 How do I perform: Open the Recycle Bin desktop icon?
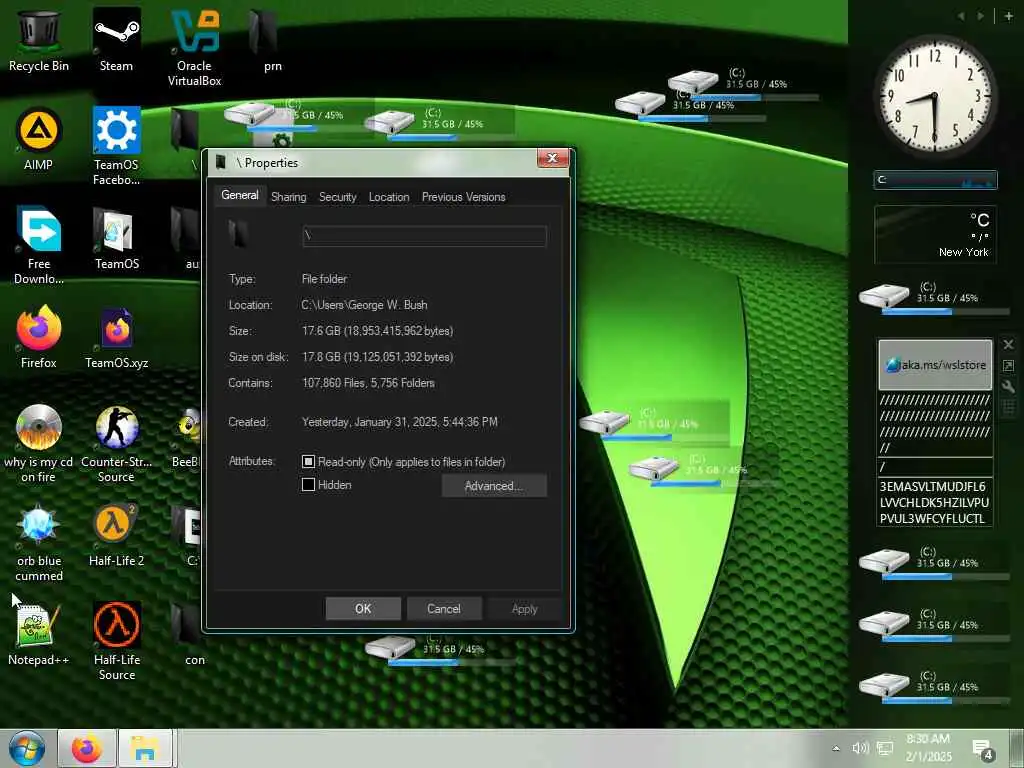tap(39, 40)
